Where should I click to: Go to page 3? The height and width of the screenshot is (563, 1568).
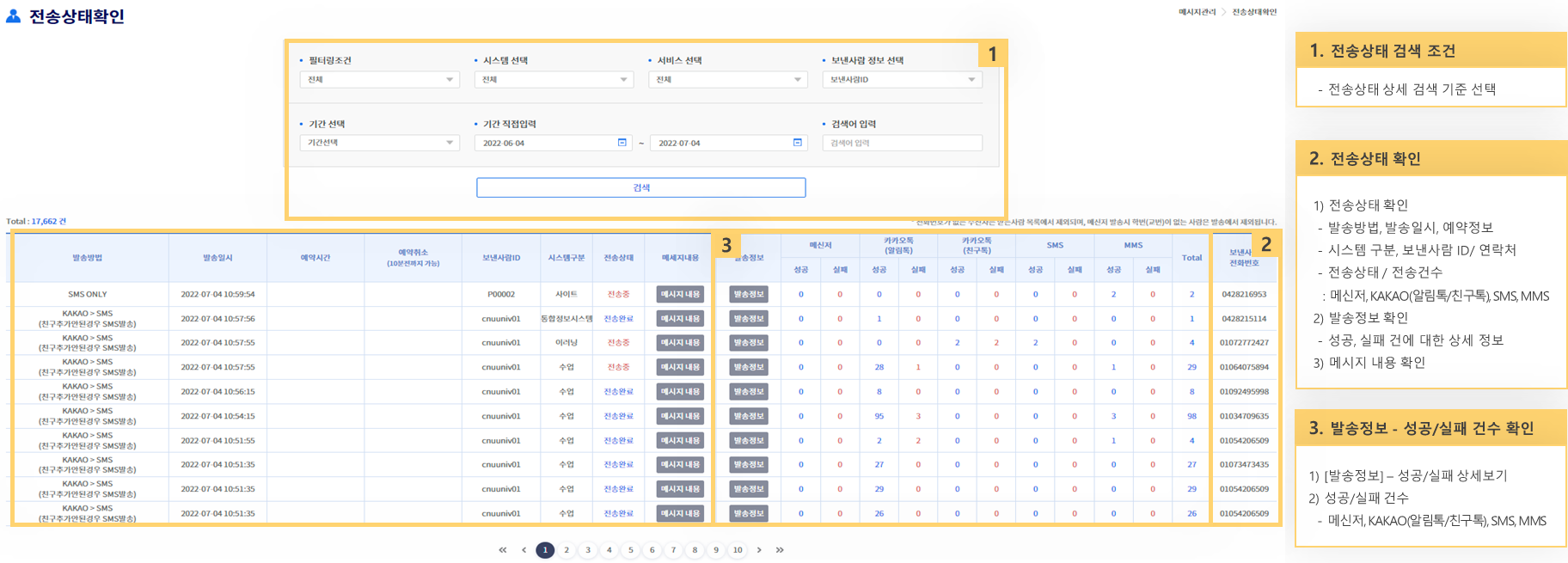tap(588, 550)
